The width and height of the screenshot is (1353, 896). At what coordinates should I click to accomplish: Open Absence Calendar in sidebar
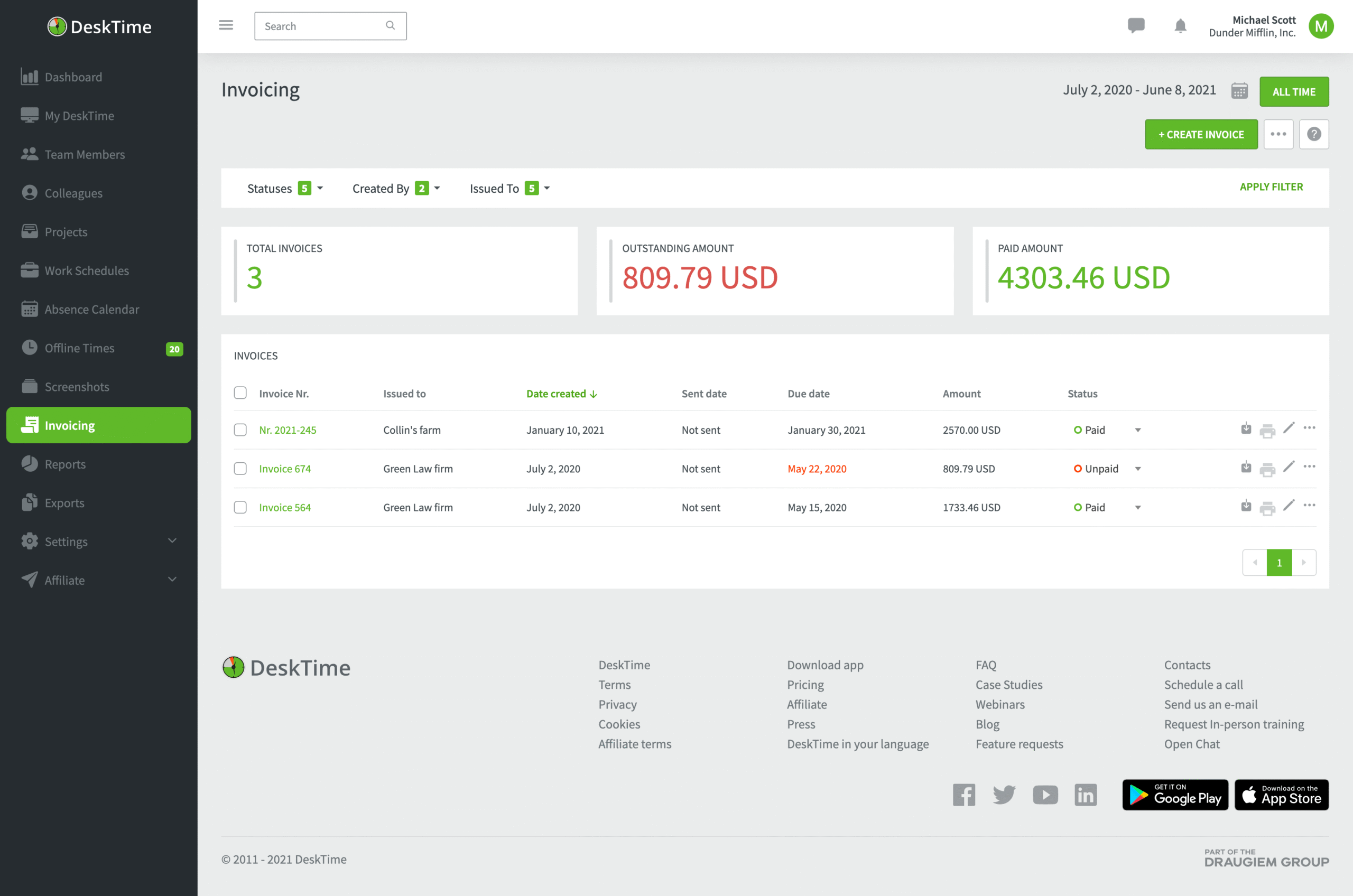(99, 309)
